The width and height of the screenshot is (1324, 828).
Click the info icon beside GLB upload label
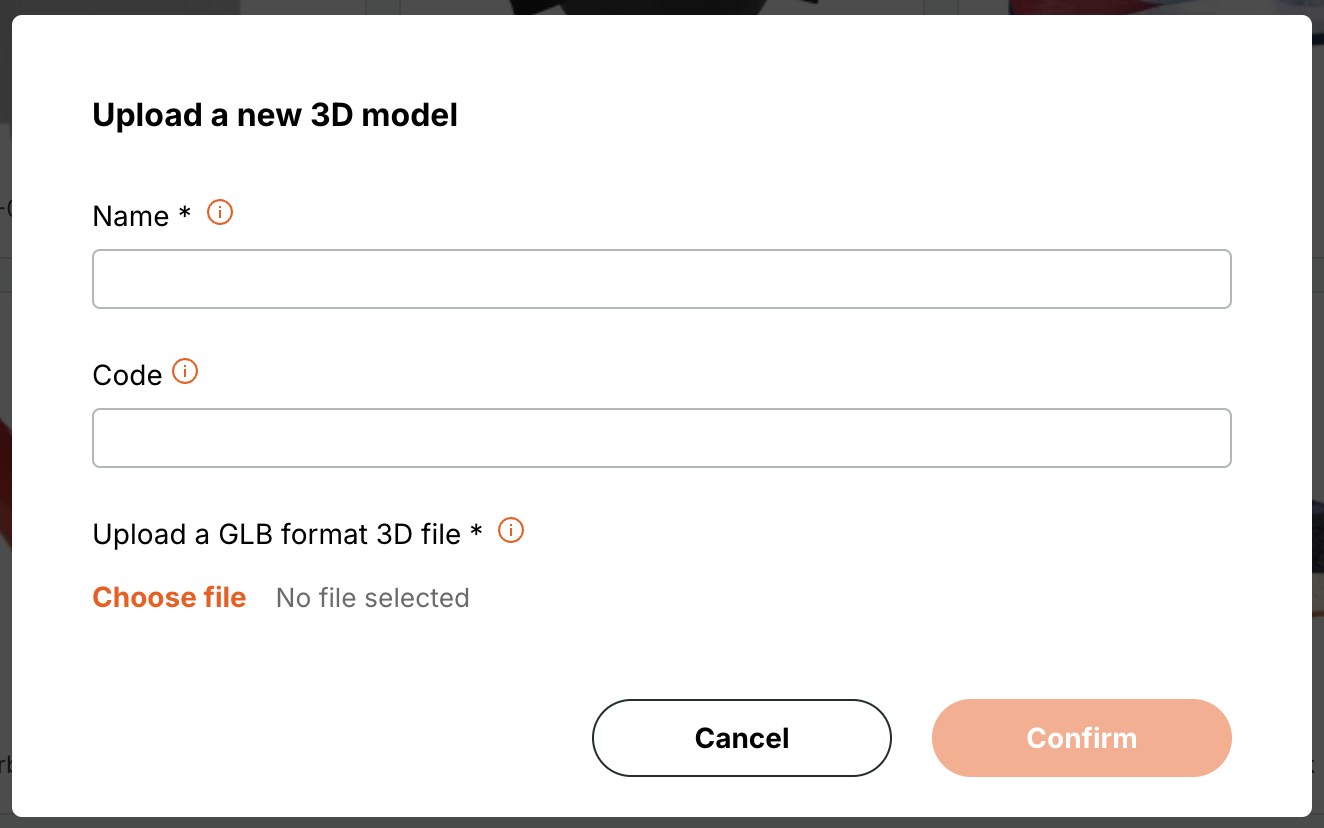click(511, 530)
